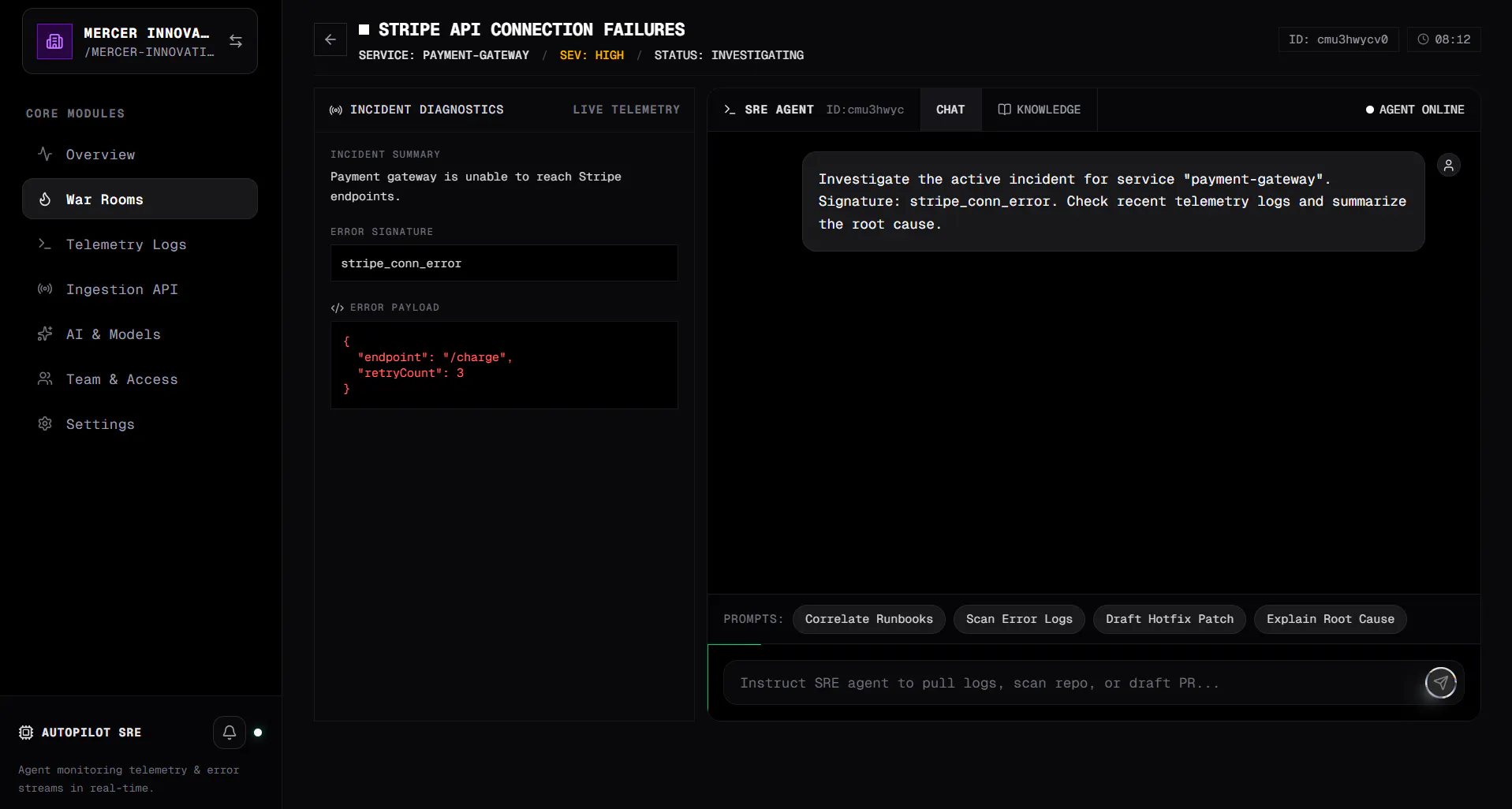Viewport: 1512px width, 809px height.
Task: Click the Knowledge book icon
Action: (x=1004, y=110)
